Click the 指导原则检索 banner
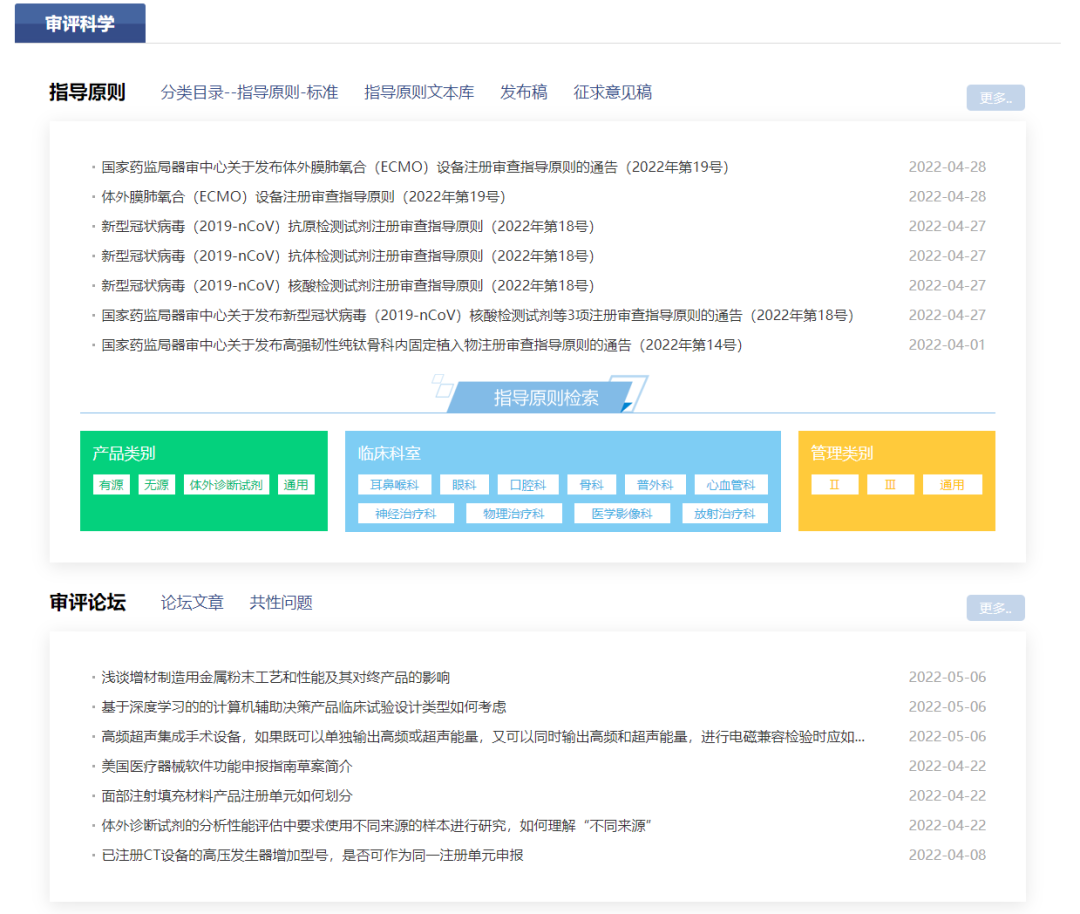Screen dimensions: 1080x914 pyautogui.click(x=546, y=397)
